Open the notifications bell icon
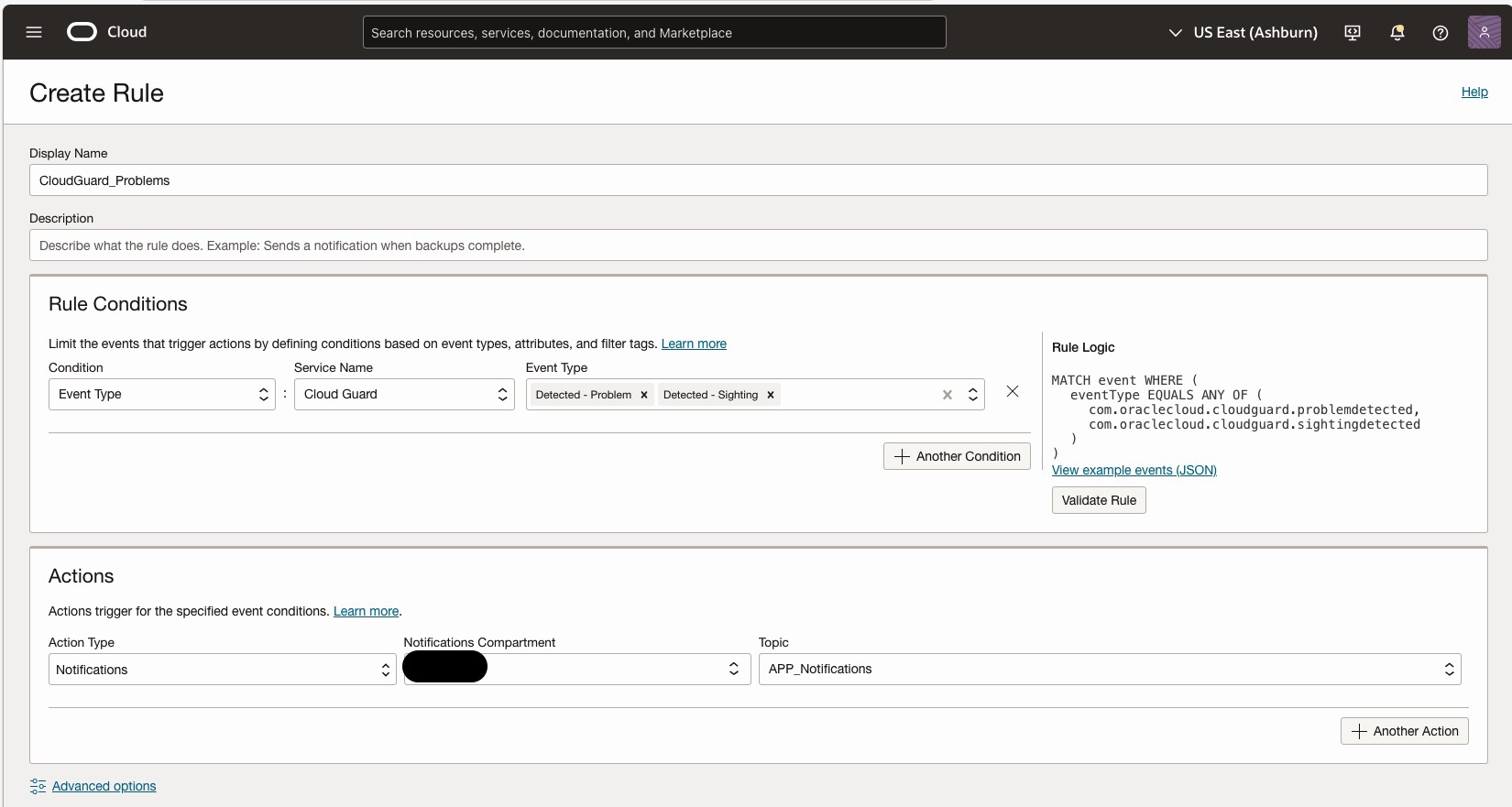The image size is (1512, 807). tap(1397, 33)
